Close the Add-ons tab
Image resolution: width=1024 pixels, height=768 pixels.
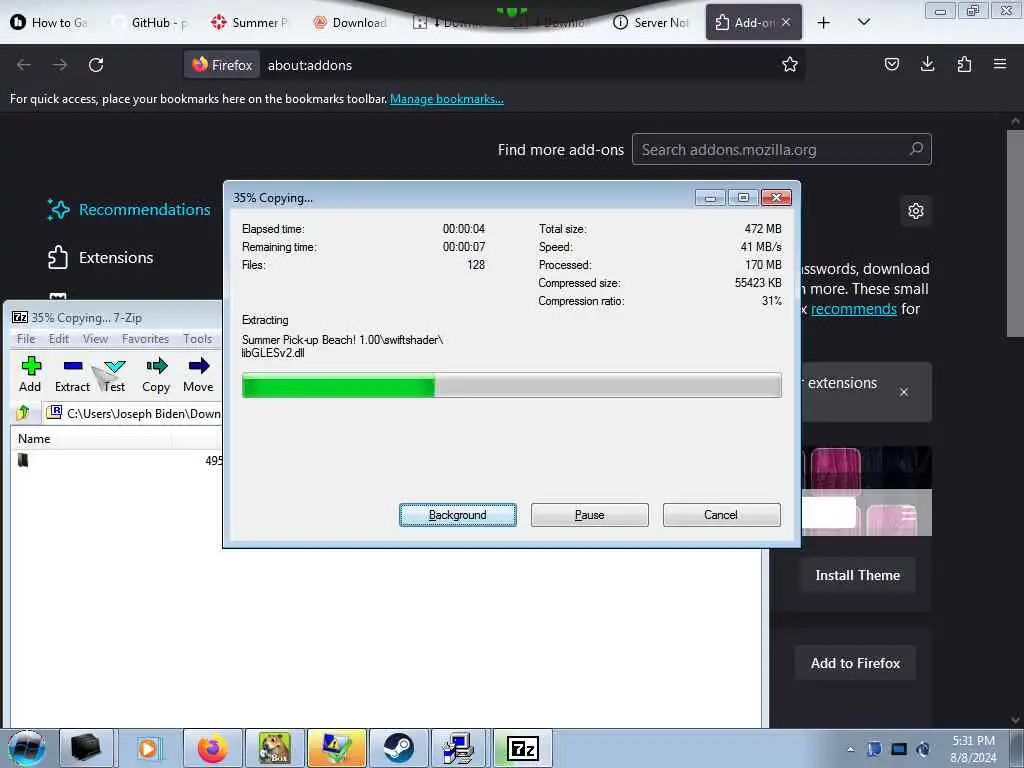tap(786, 22)
